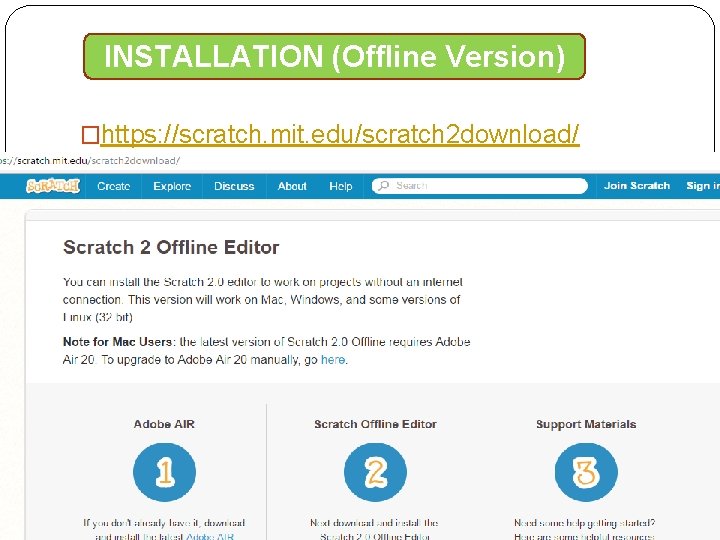
Task: Click the 'here' Adobe Air upgrade link
Action: 333,360
